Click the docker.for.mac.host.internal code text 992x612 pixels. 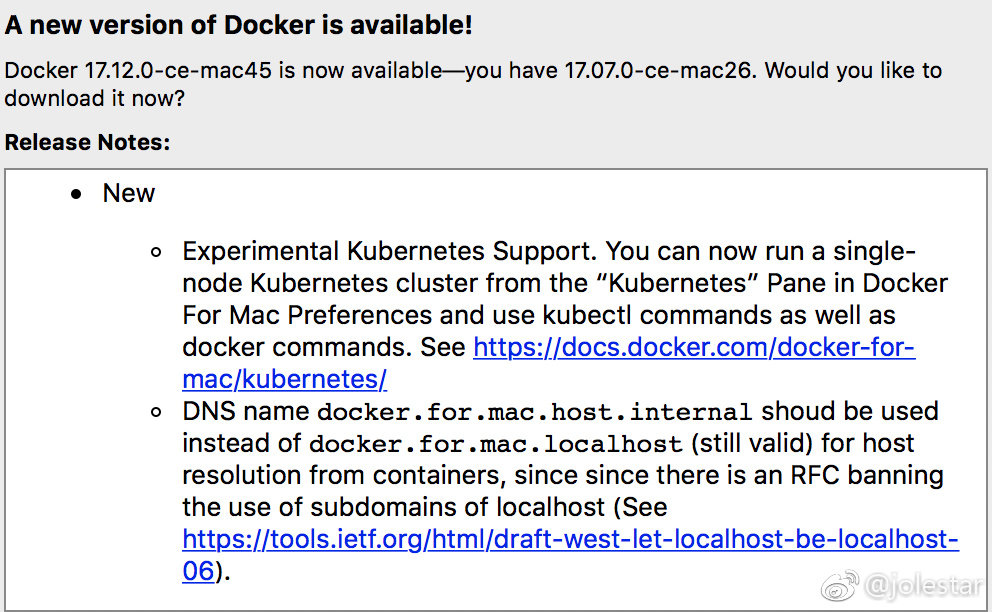(534, 412)
